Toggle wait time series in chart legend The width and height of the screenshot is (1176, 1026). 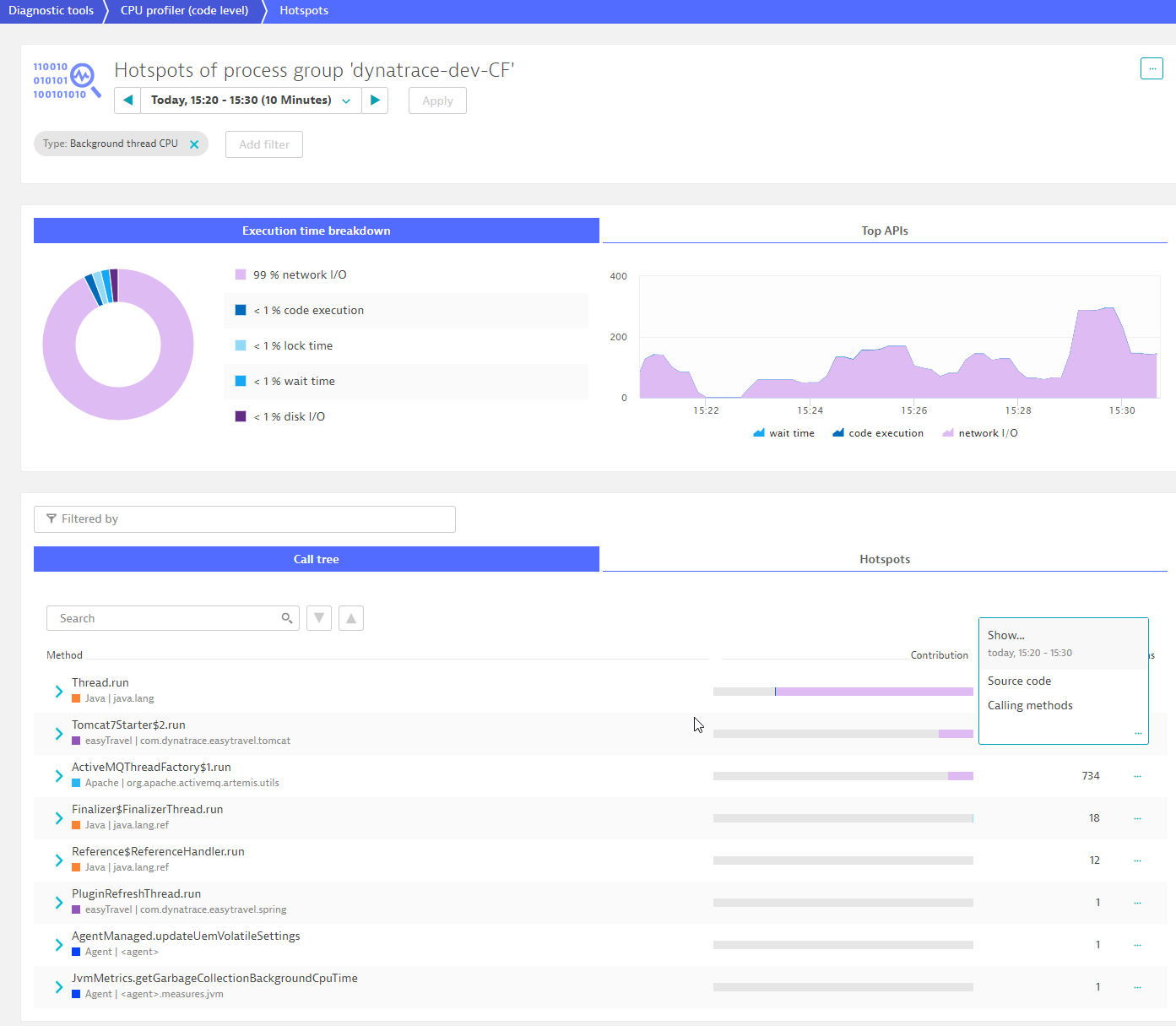pos(783,433)
